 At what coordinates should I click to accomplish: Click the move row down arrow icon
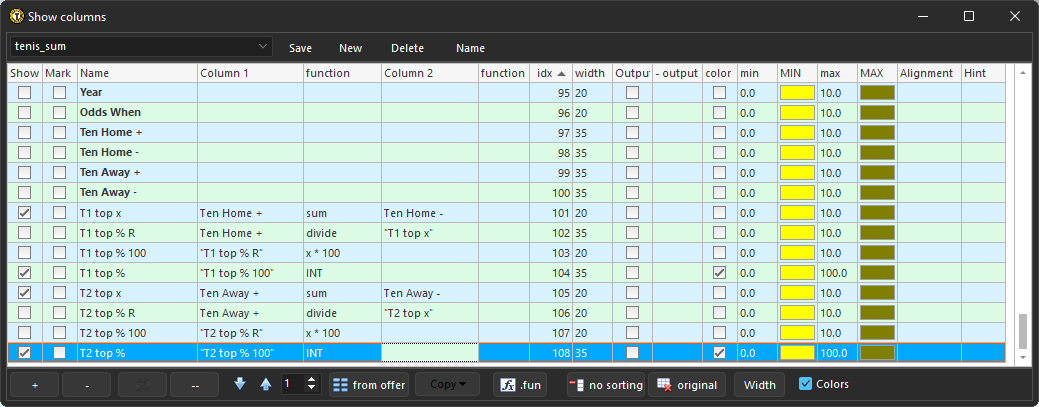[240, 384]
